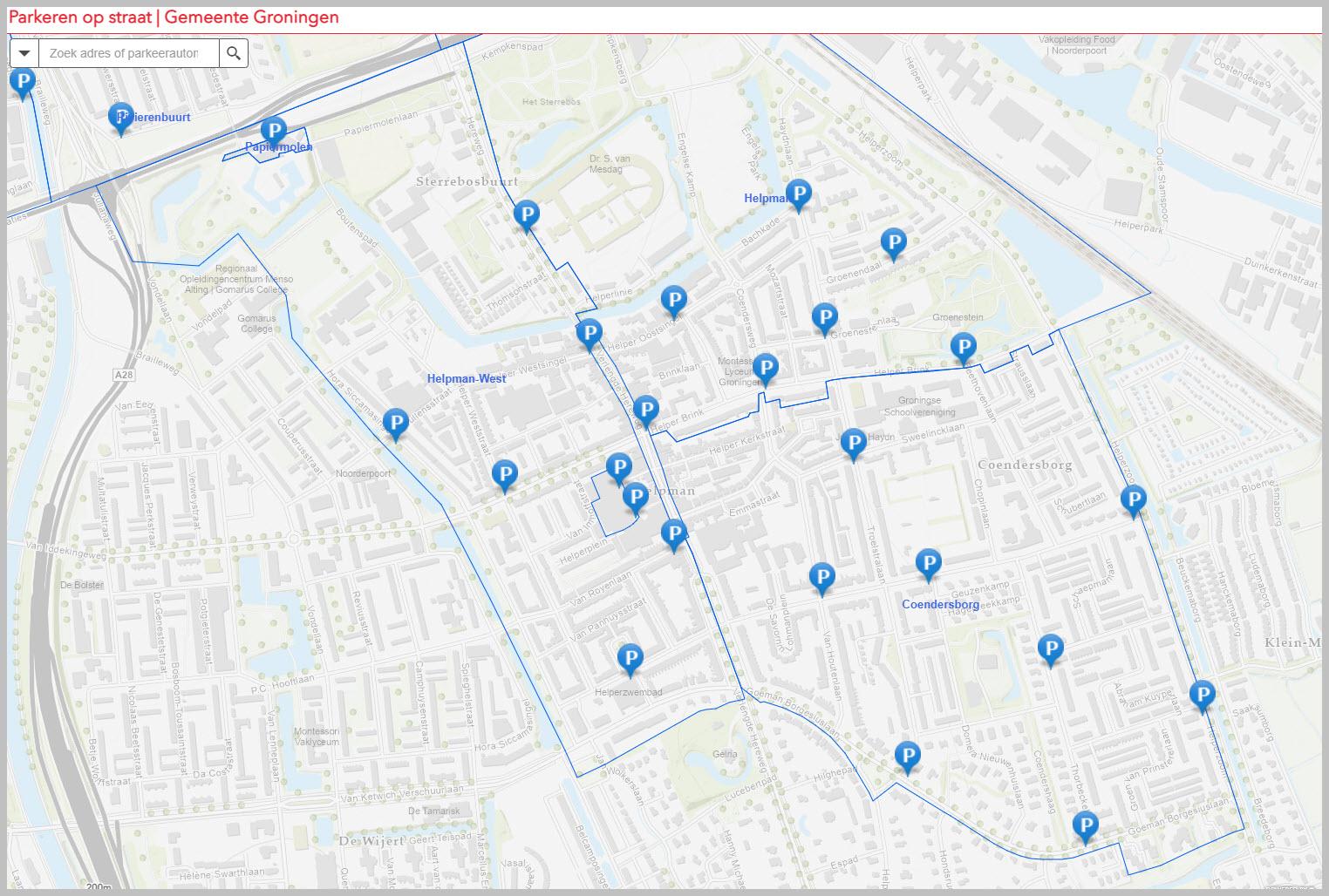
Task: Select parking marker near Groenendaal street
Action: (x=892, y=242)
